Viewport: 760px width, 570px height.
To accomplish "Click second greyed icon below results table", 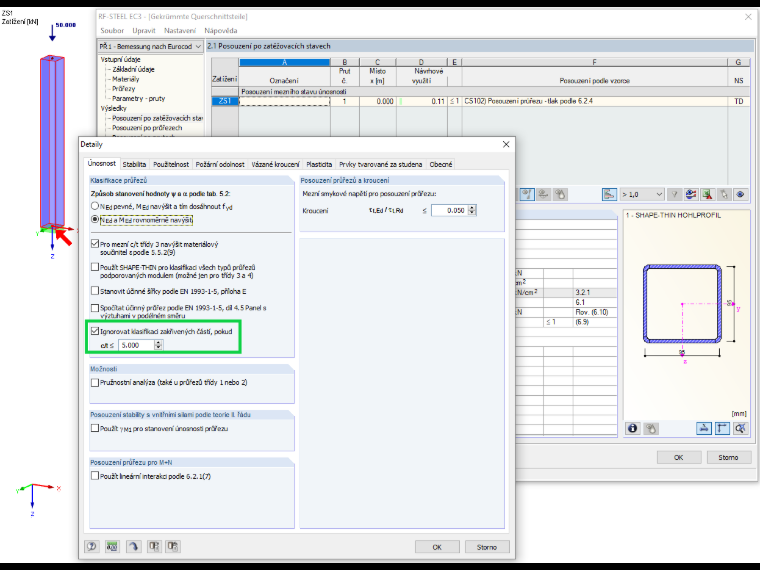I will (x=543, y=194).
